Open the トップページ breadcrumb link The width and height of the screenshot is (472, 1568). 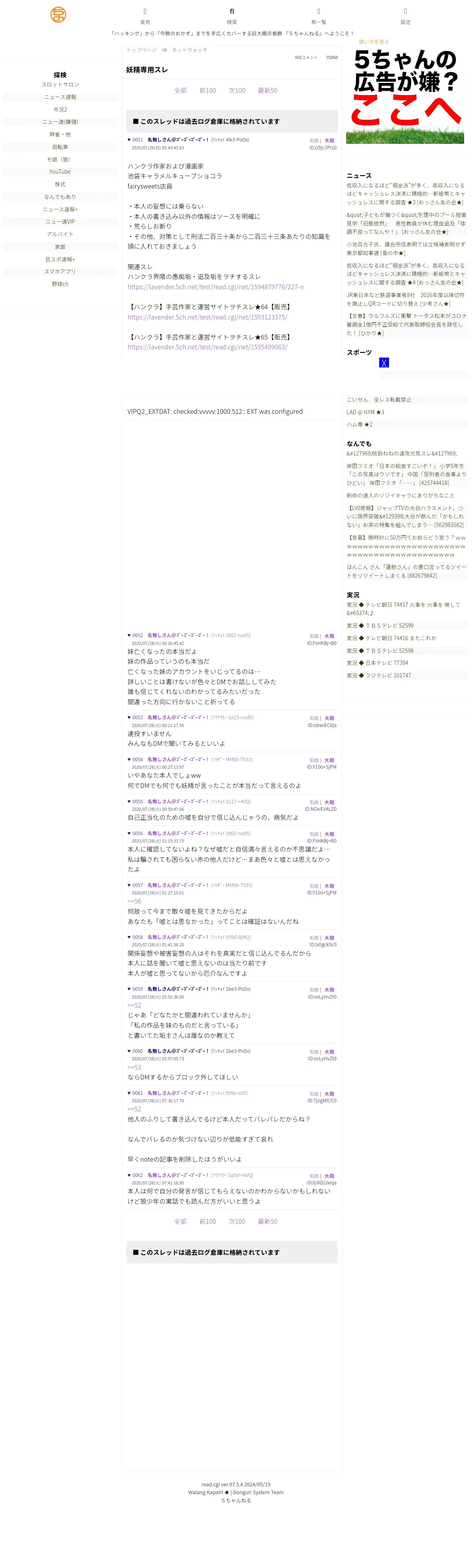coord(141,50)
